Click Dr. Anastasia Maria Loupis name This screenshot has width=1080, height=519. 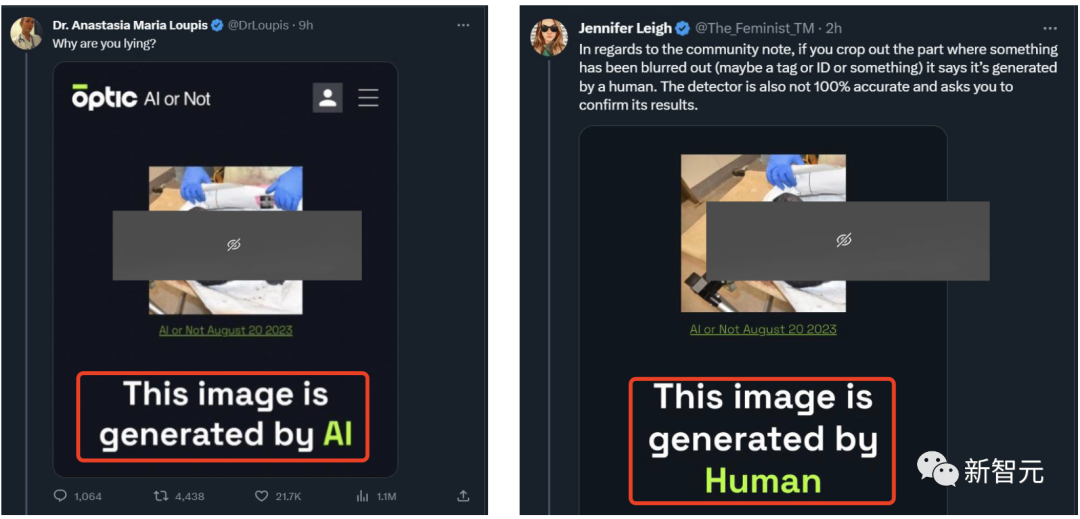(x=130, y=26)
